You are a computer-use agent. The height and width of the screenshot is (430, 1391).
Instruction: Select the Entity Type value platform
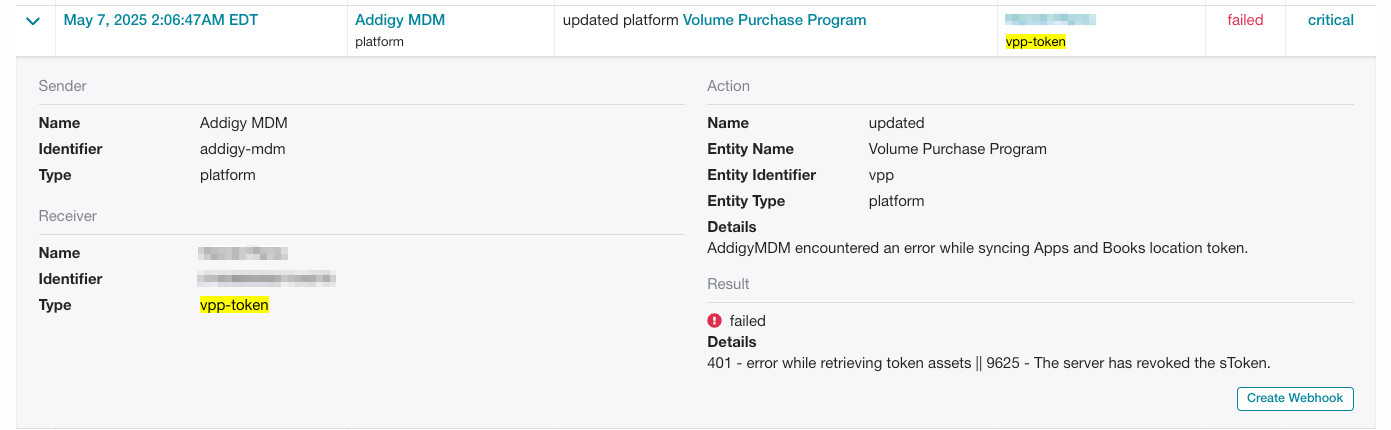897,201
